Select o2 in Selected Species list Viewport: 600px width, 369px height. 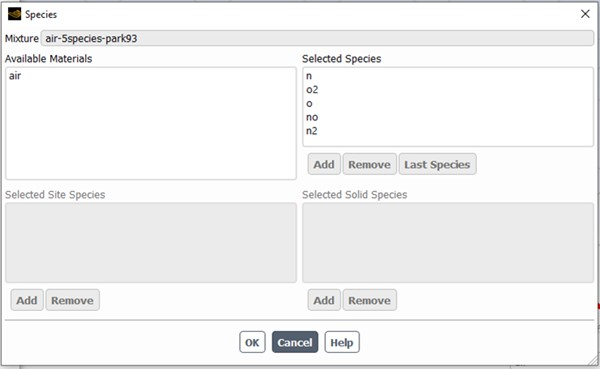[x=312, y=90]
